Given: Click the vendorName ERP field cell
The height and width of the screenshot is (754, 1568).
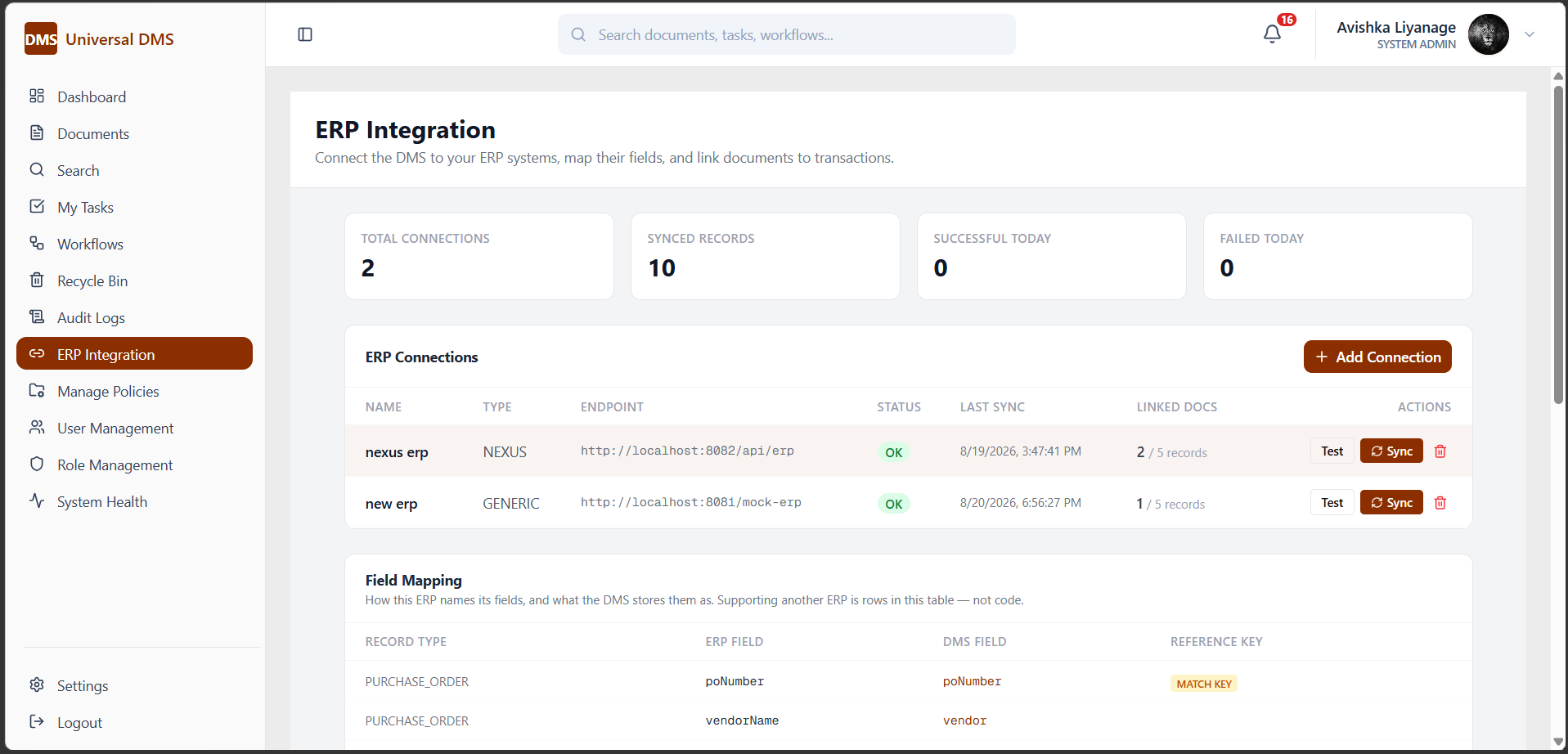Looking at the screenshot, I should 742,720.
